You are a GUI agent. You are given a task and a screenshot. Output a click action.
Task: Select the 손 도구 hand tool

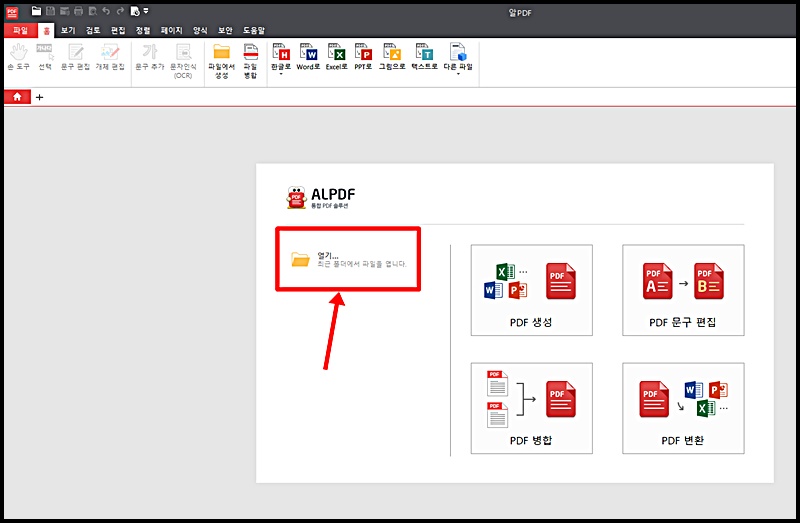[x=19, y=57]
